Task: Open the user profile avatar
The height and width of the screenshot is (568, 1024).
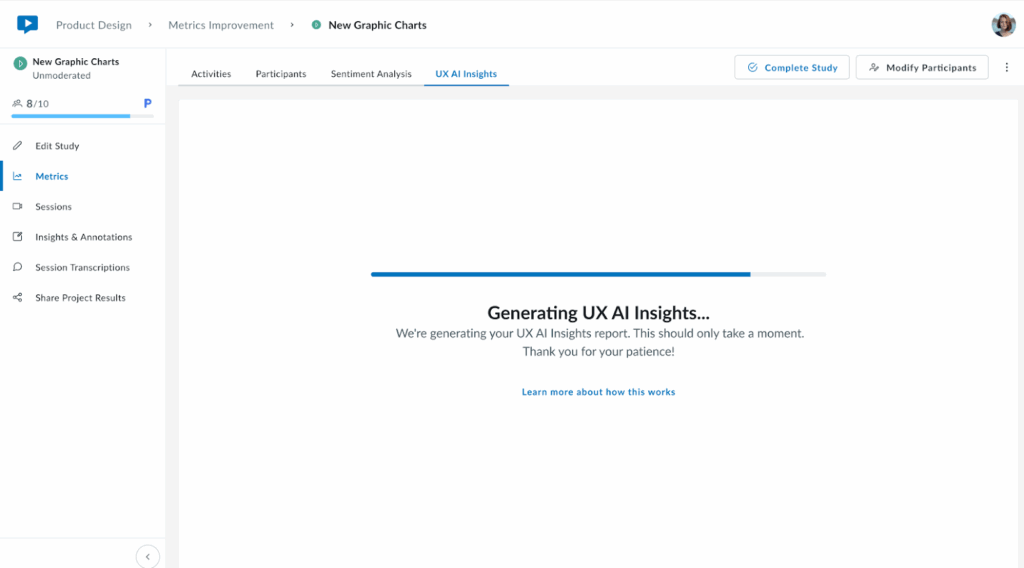Action: [x=1003, y=25]
